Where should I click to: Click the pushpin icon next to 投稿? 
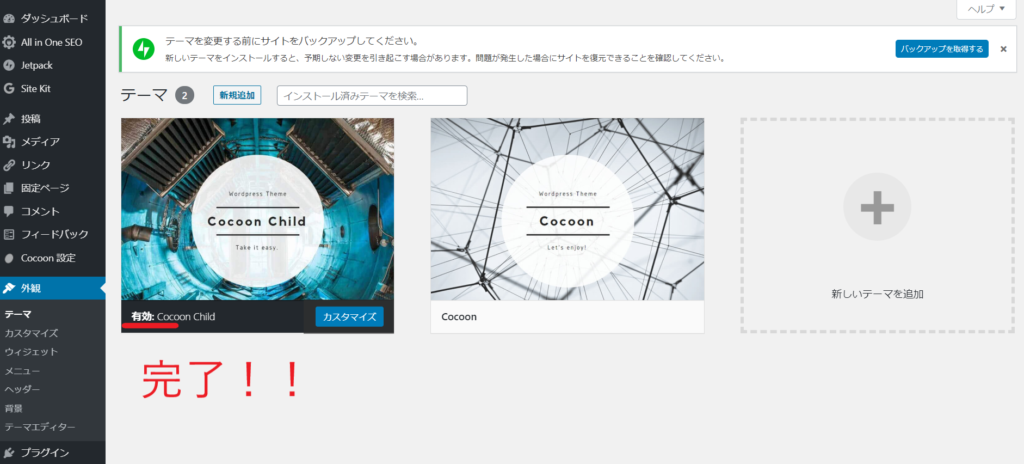tap(9, 119)
